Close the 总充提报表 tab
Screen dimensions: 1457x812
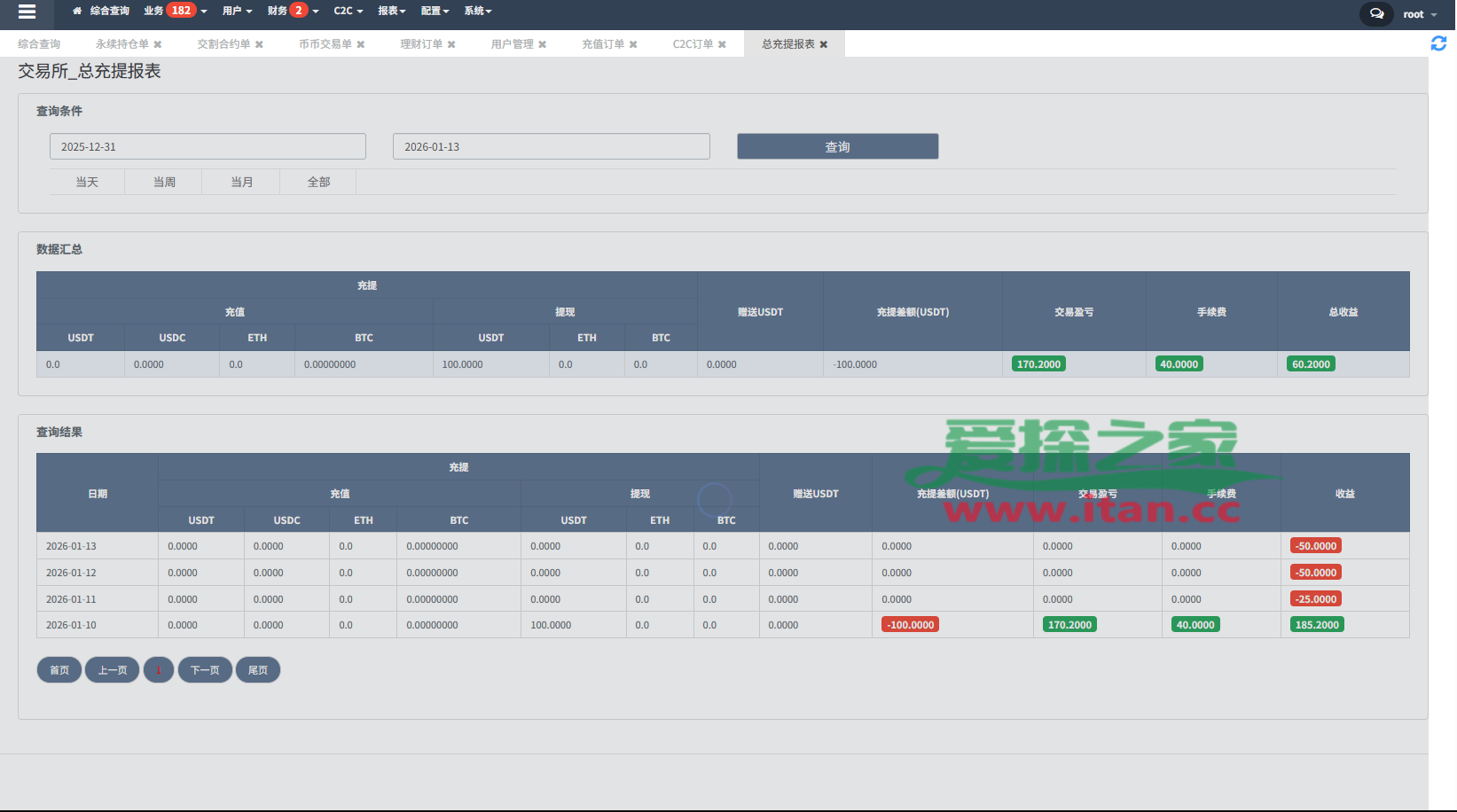(824, 44)
